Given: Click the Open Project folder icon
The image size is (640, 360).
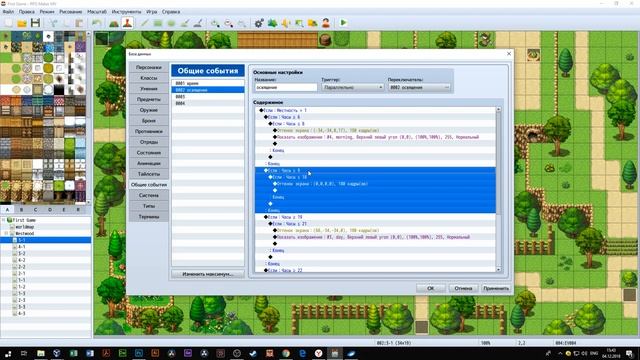Looking at the screenshot, I should (x=22, y=23).
